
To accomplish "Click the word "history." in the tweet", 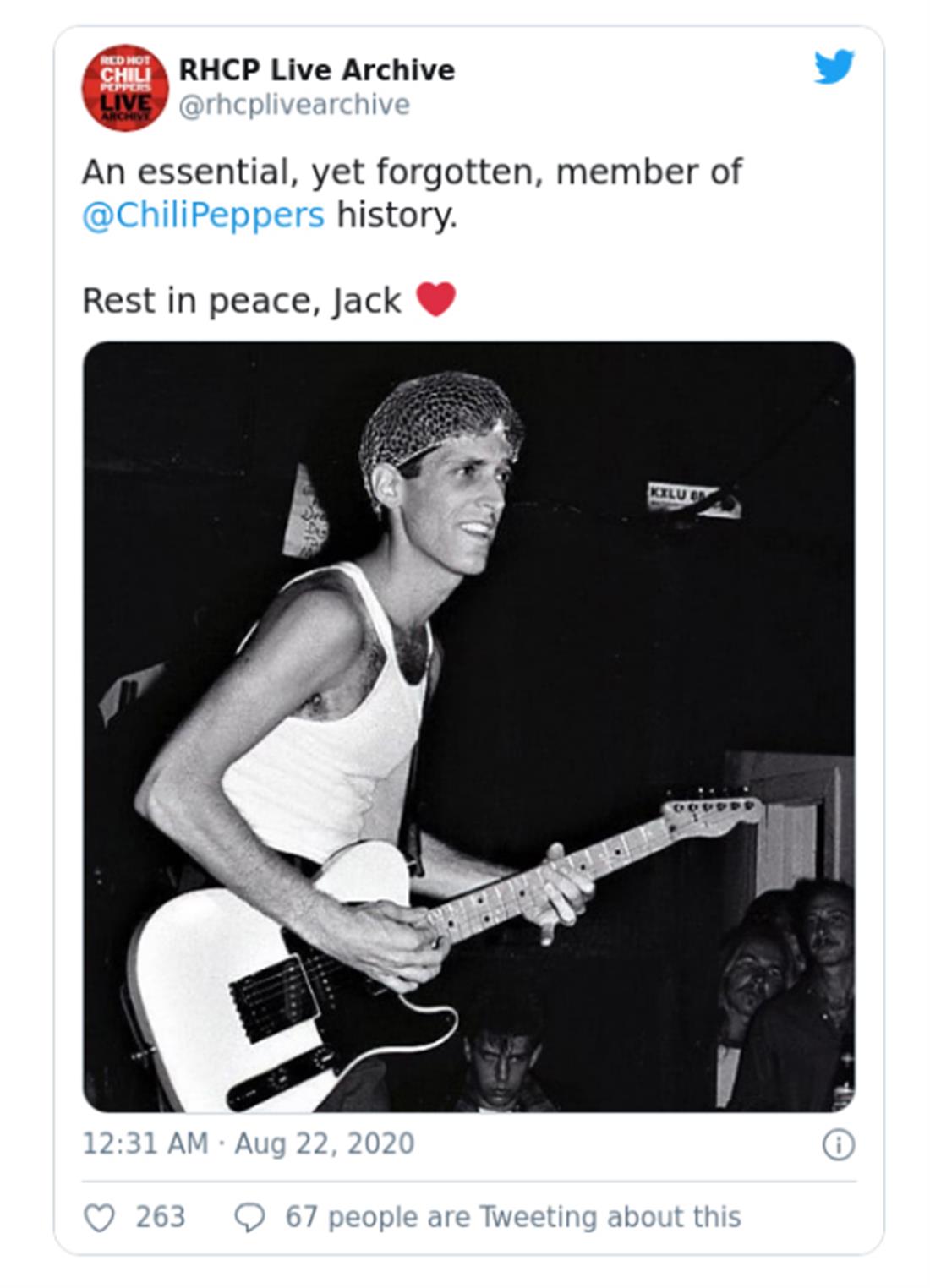I will click(397, 215).
